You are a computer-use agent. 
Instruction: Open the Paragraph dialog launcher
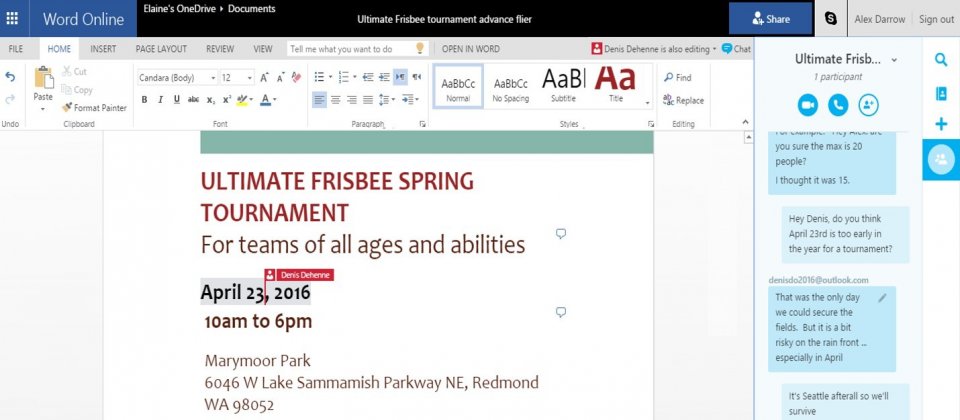422,124
